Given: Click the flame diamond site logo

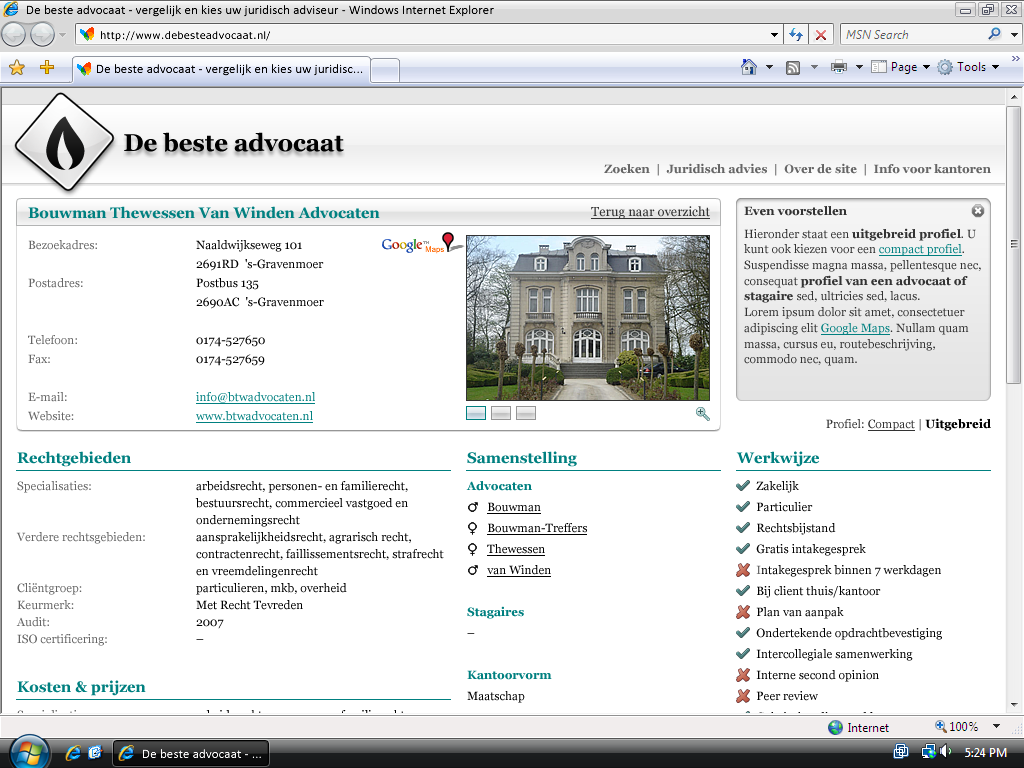Looking at the screenshot, I should pos(64,142).
